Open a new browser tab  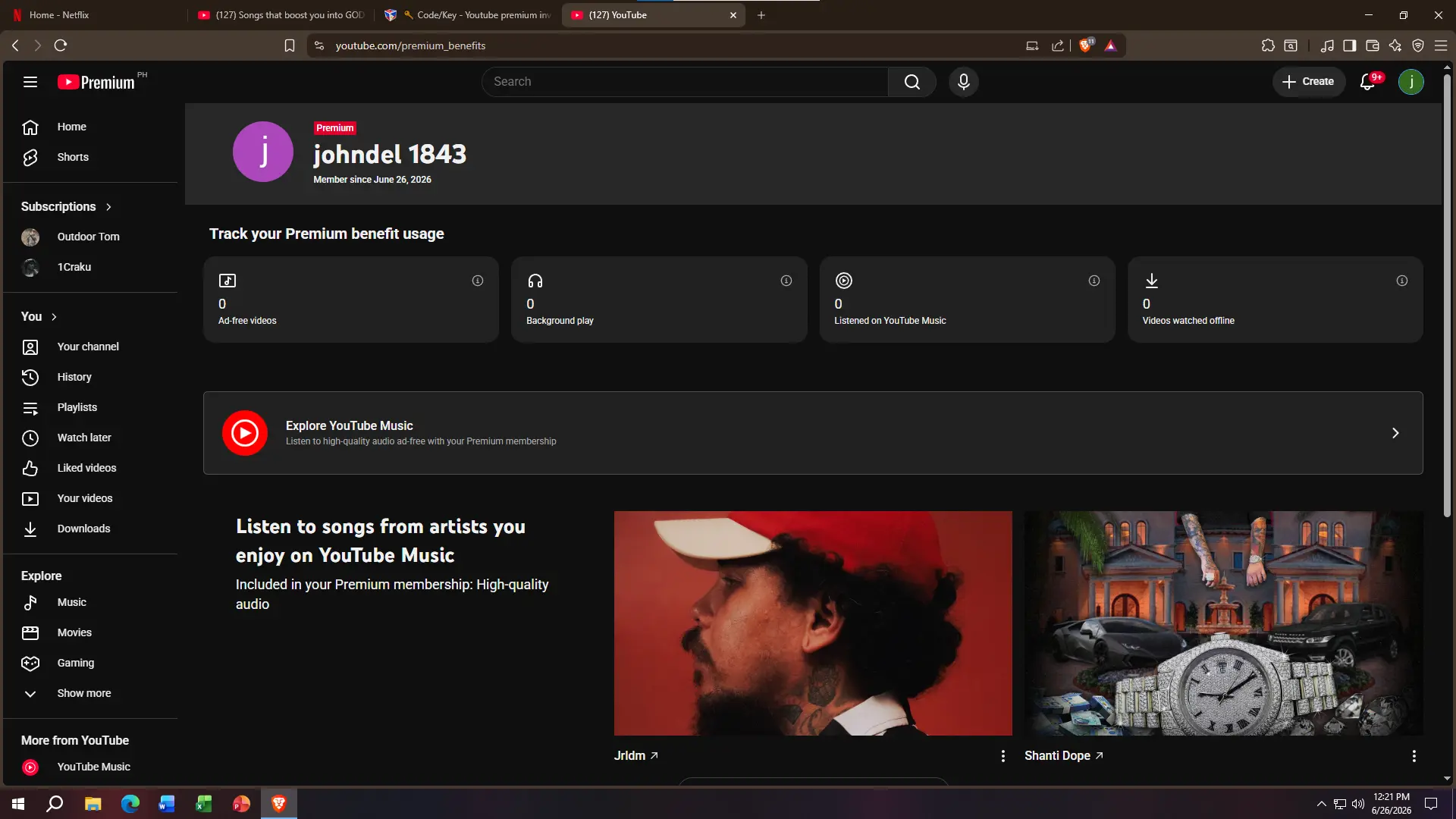(x=761, y=15)
